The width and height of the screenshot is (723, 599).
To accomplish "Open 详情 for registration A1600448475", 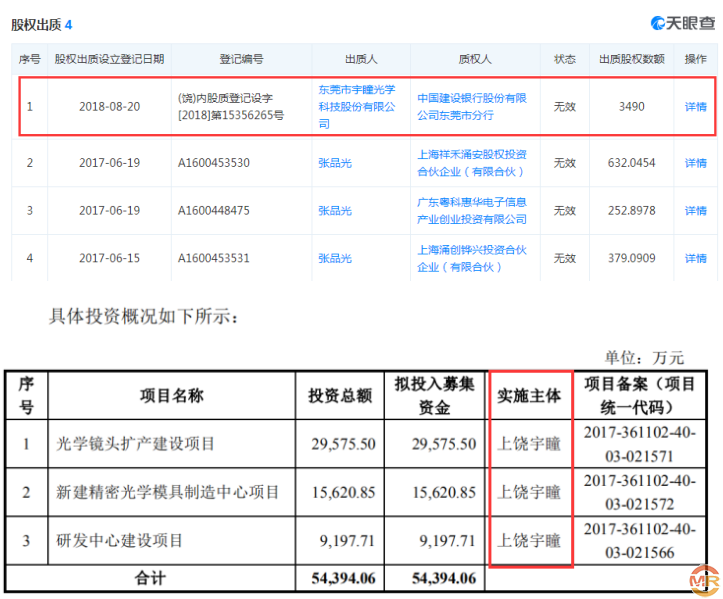I will (x=695, y=211).
